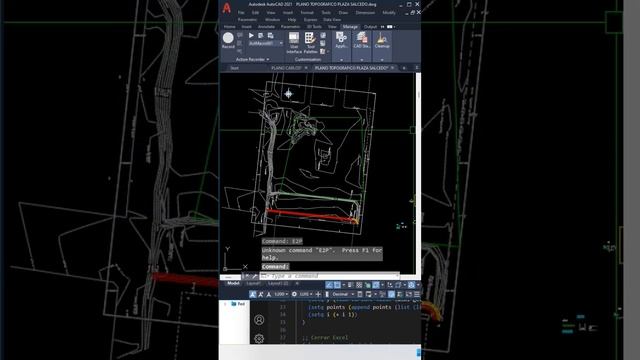The width and height of the screenshot is (640, 360).
Task: Open the Express menu
Action: 310,20
